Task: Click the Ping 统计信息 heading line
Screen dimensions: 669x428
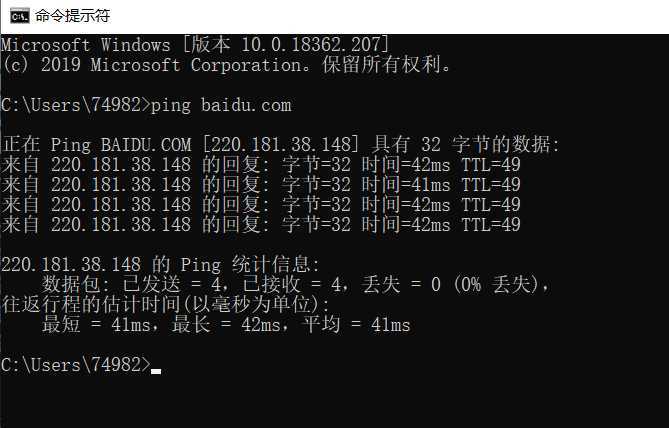Action: click(160, 265)
